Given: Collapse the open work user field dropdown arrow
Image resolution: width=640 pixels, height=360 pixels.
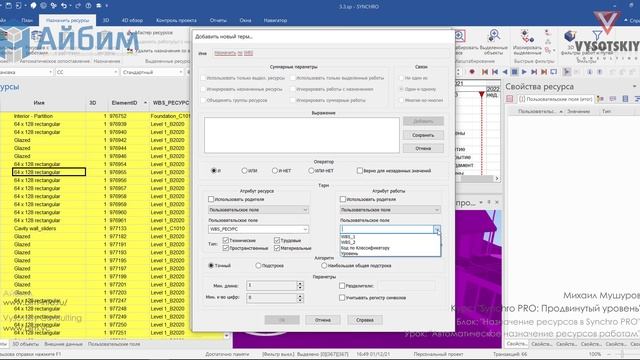Looking at the screenshot, I should pos(437,230).
